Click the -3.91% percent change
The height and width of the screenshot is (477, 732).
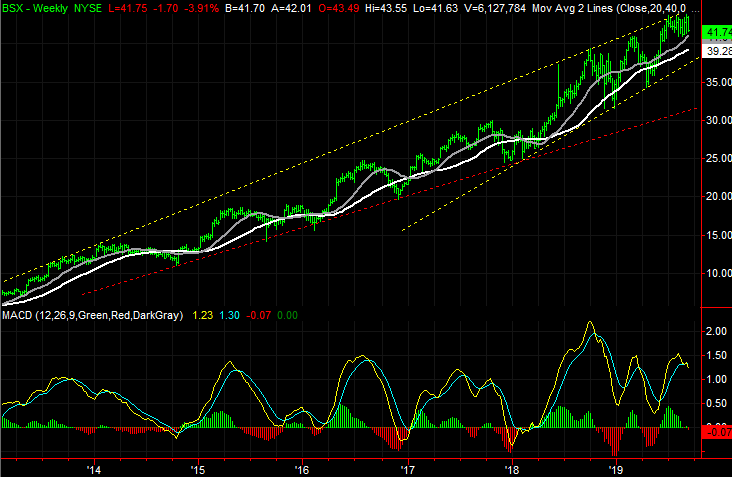tap(200, 8)
